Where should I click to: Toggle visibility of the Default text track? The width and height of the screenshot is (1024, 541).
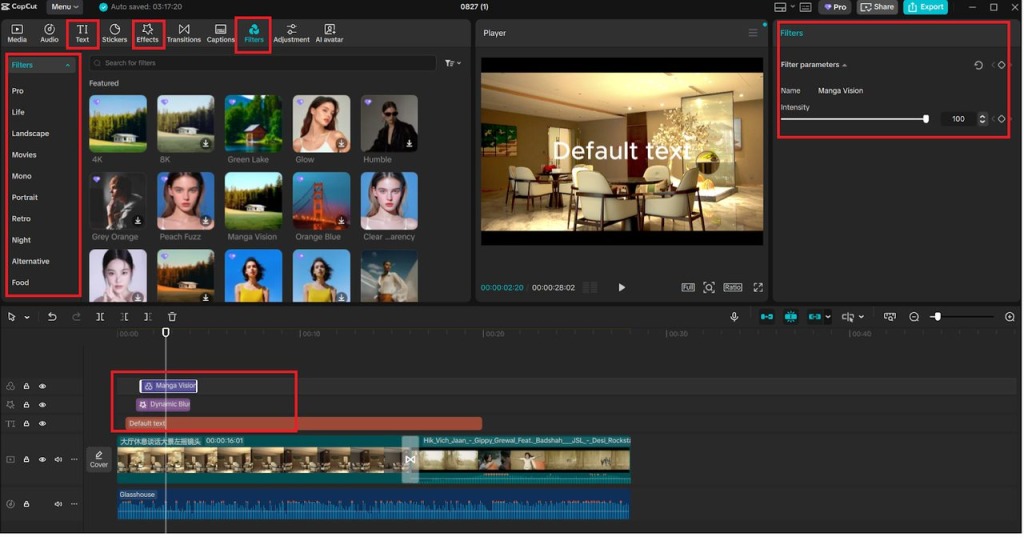[x=42, y=424]
